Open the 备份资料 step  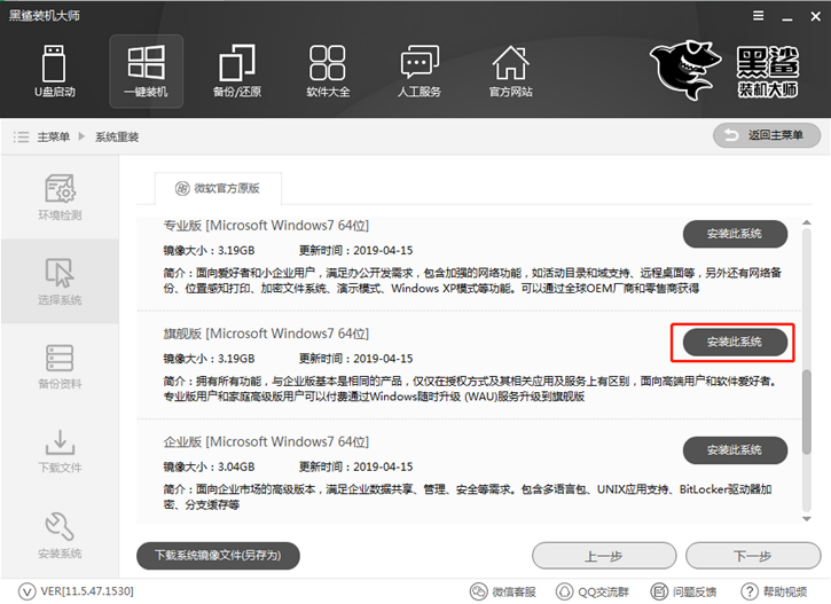[57, 368]
